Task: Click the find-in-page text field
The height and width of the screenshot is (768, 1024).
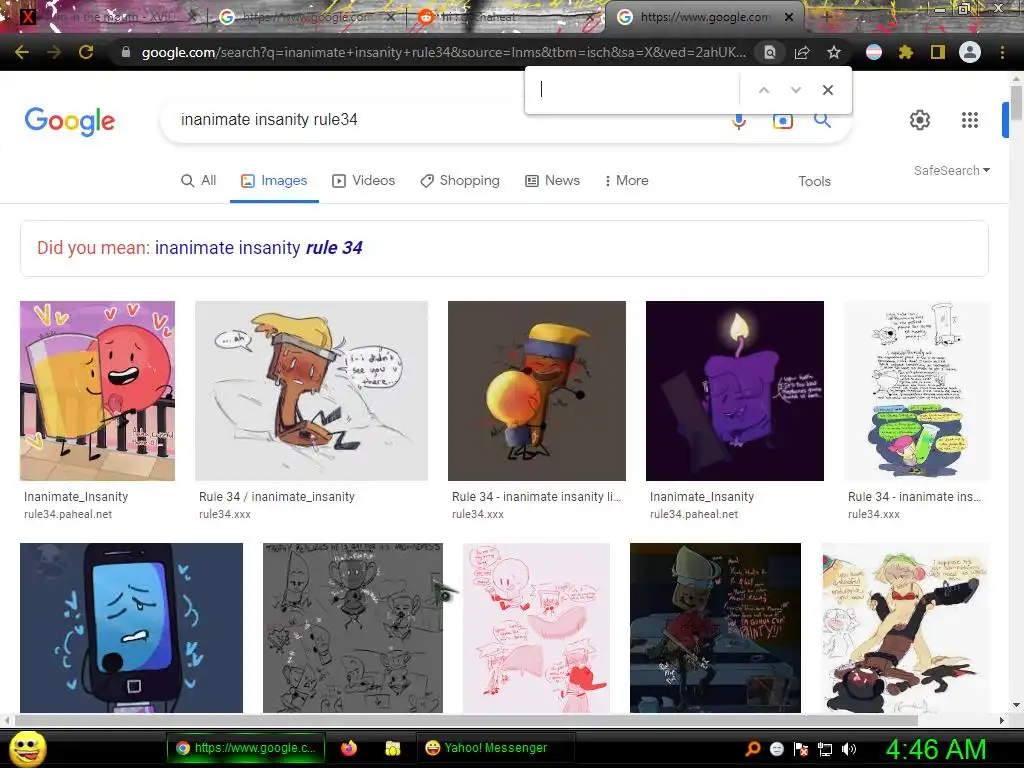Action: click(x=635, y=90)
